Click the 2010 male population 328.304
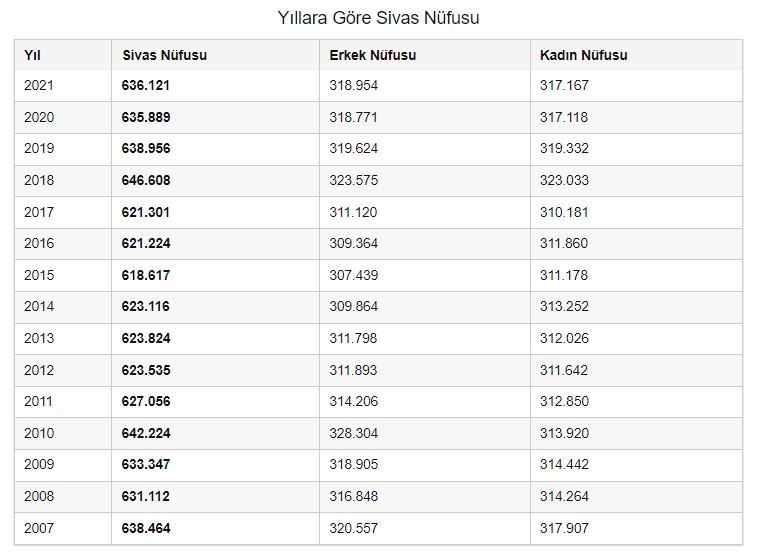763x552 pixels. pyautogui.click(x=353, y=433)
